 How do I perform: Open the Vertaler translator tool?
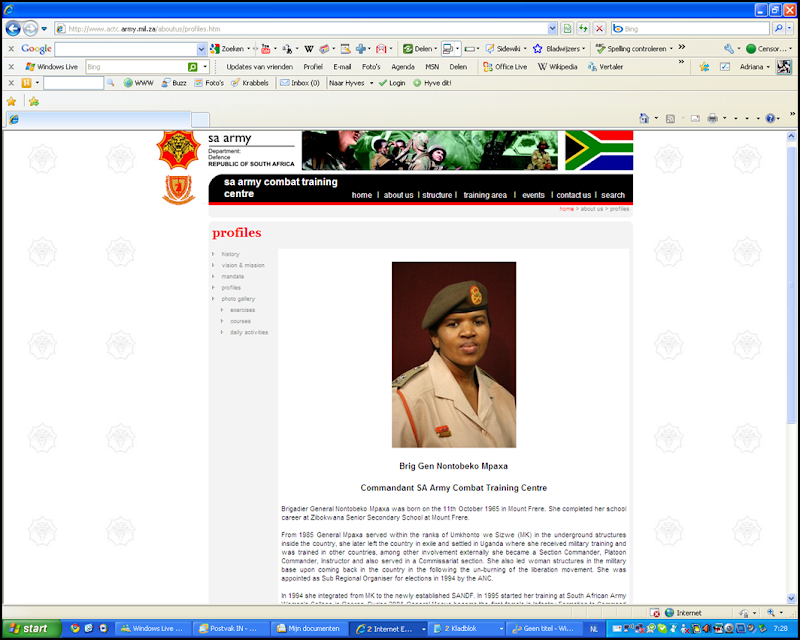click(606, 67)
